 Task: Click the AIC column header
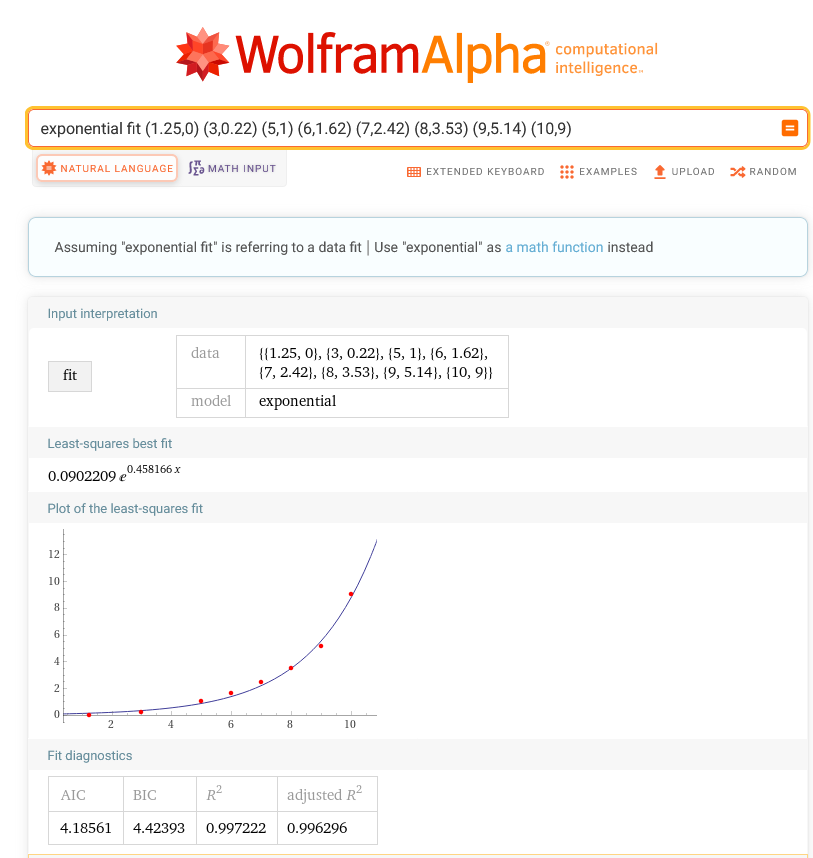86,794
